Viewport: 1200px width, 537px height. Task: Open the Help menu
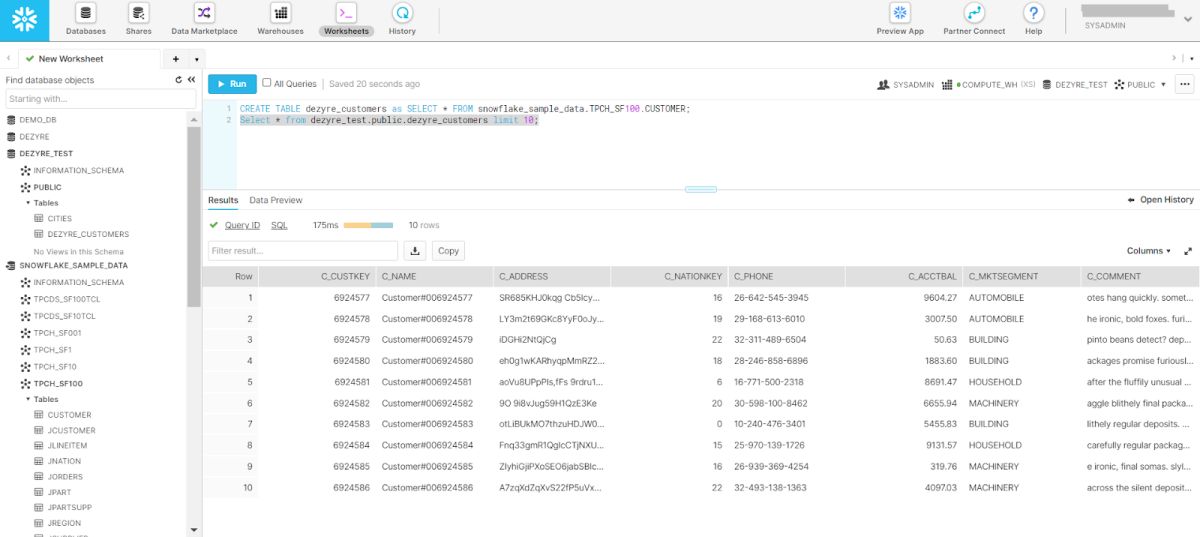tap(1034, 19)
